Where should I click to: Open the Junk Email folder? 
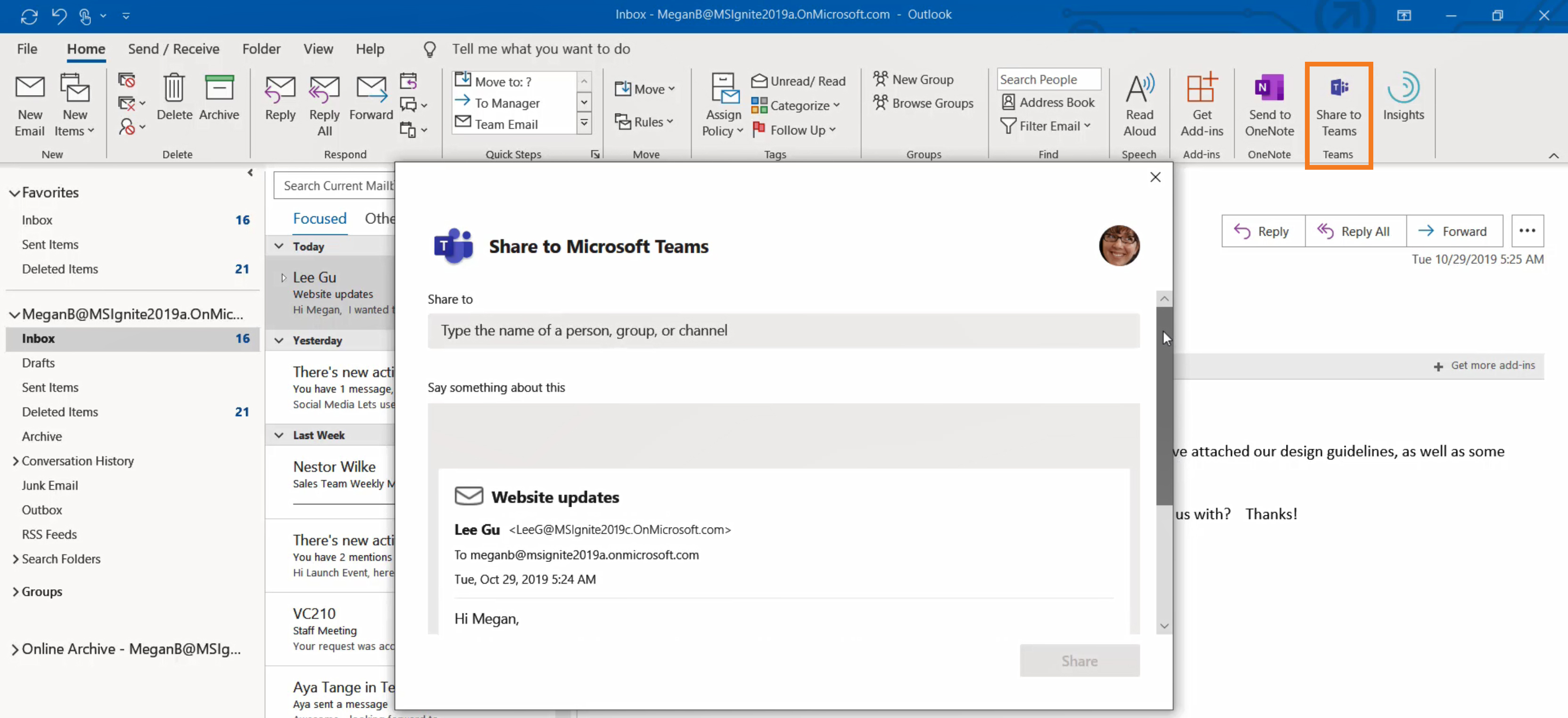(50, 486)
